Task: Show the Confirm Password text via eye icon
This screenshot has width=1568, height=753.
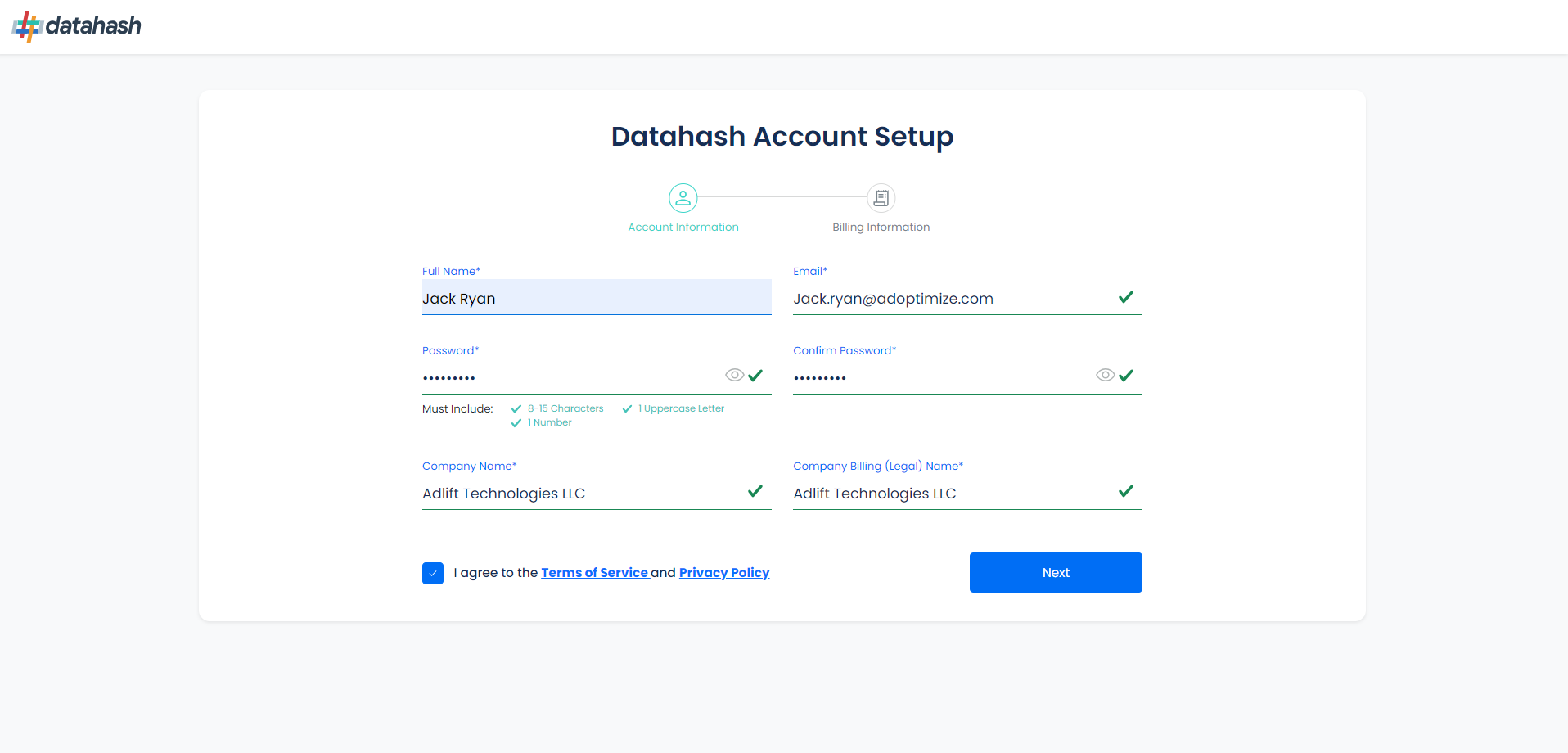Action: (x=1106, y=375)
